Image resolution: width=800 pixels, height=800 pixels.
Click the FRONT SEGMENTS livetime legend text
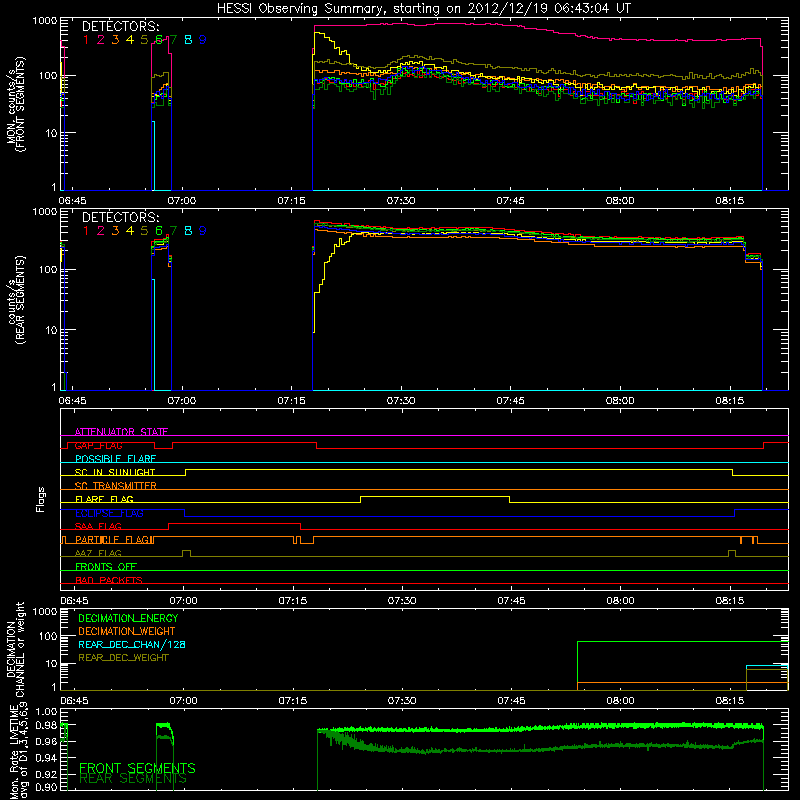pos(137,768)
